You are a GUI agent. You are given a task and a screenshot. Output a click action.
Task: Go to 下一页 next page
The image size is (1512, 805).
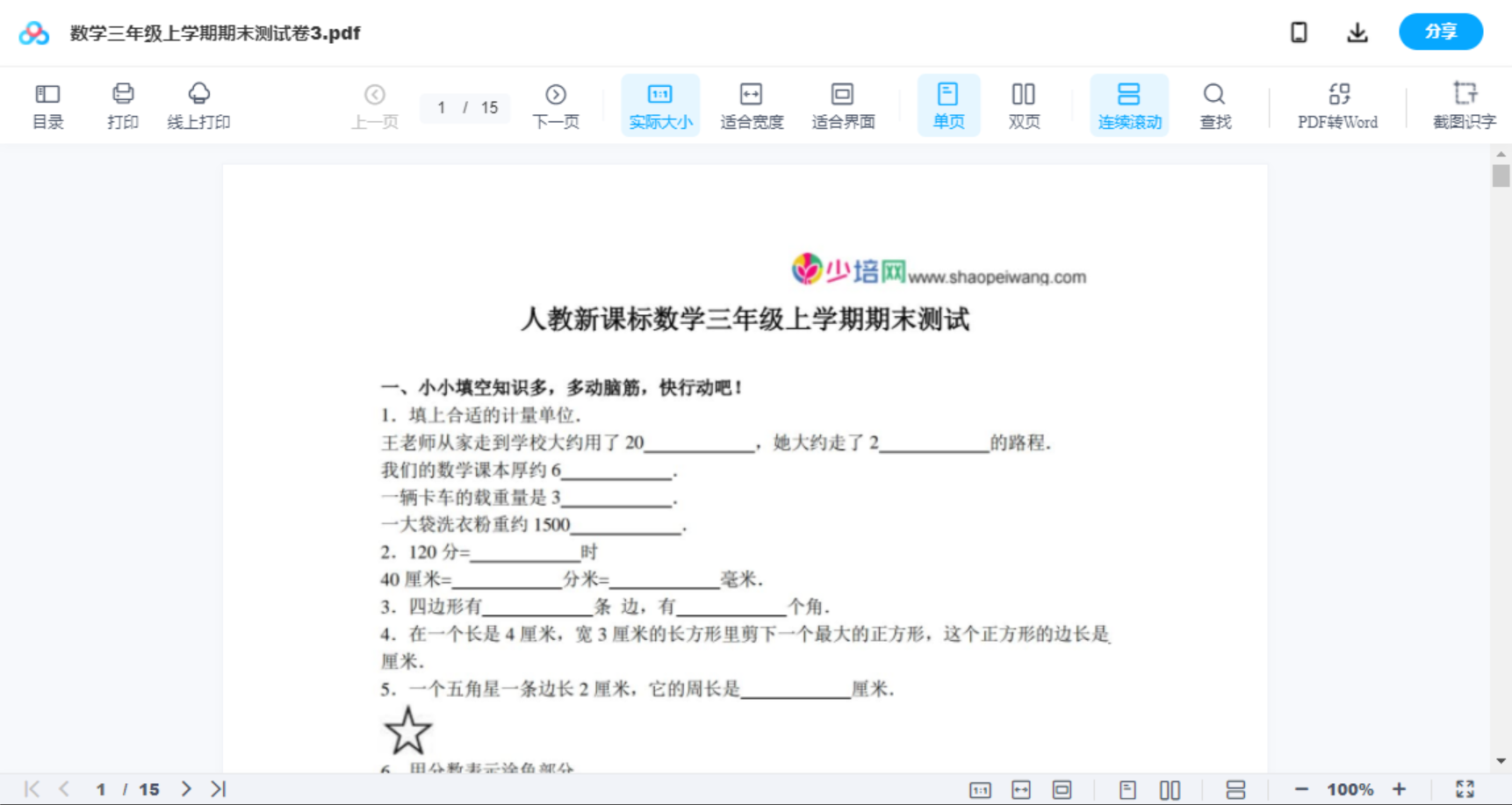[x=556, y=104]
